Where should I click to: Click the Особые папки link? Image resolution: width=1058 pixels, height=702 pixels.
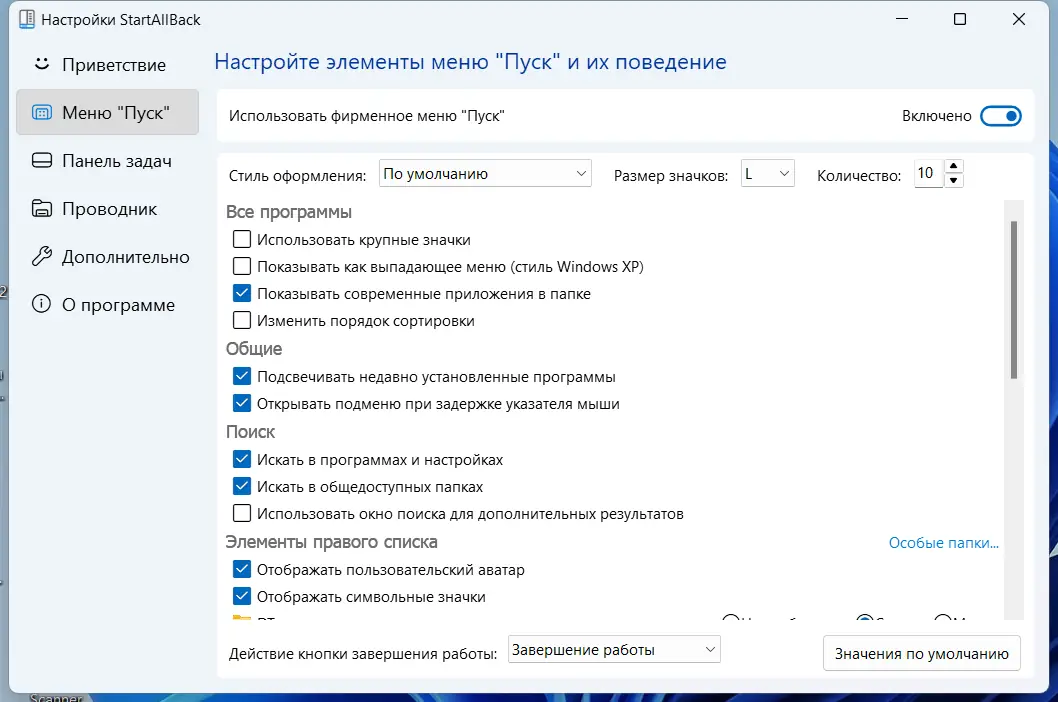click(x=943, y=542)
